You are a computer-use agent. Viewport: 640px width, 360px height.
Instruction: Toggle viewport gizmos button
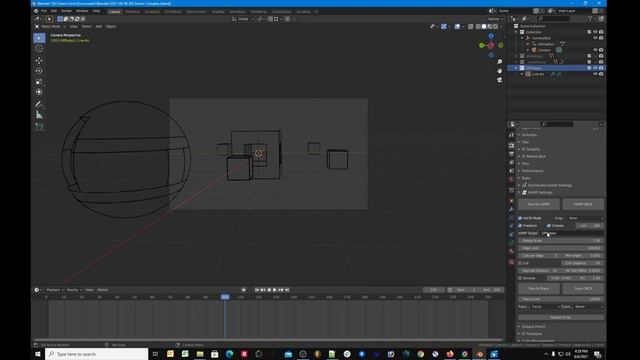click(x=444, y=27)
